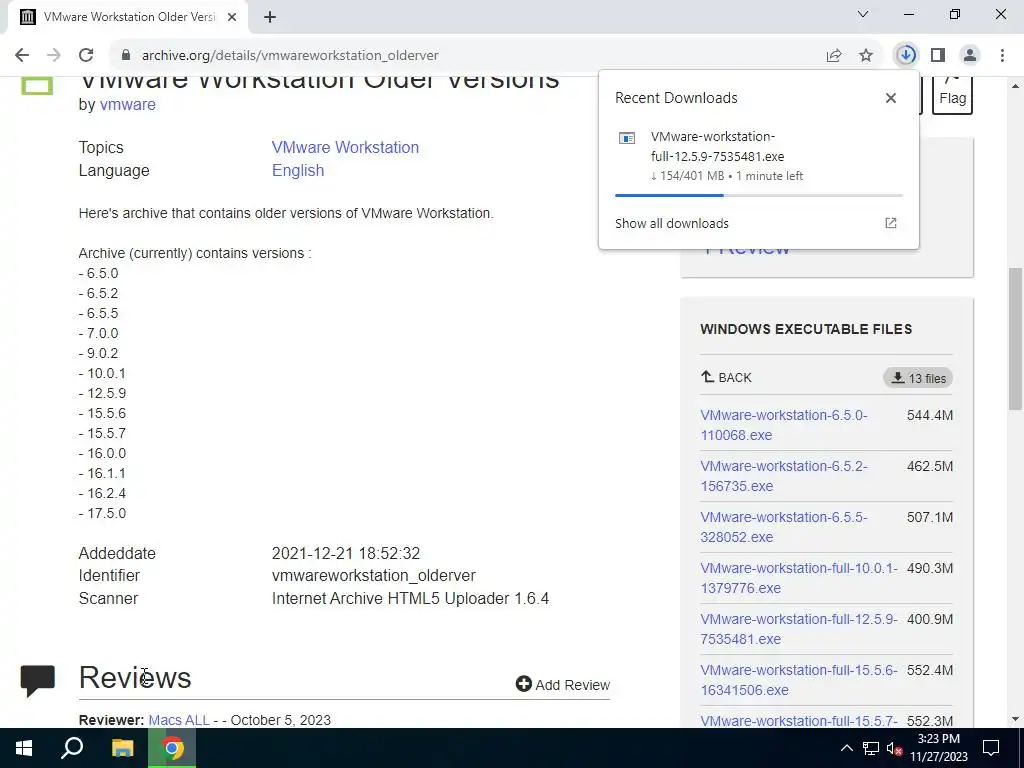Click VMware-workstation-full-12.5.9-7535481.exe in file list
This screenshot has width=1024, height=768.
pyautogui.click(x=799, y=629)
